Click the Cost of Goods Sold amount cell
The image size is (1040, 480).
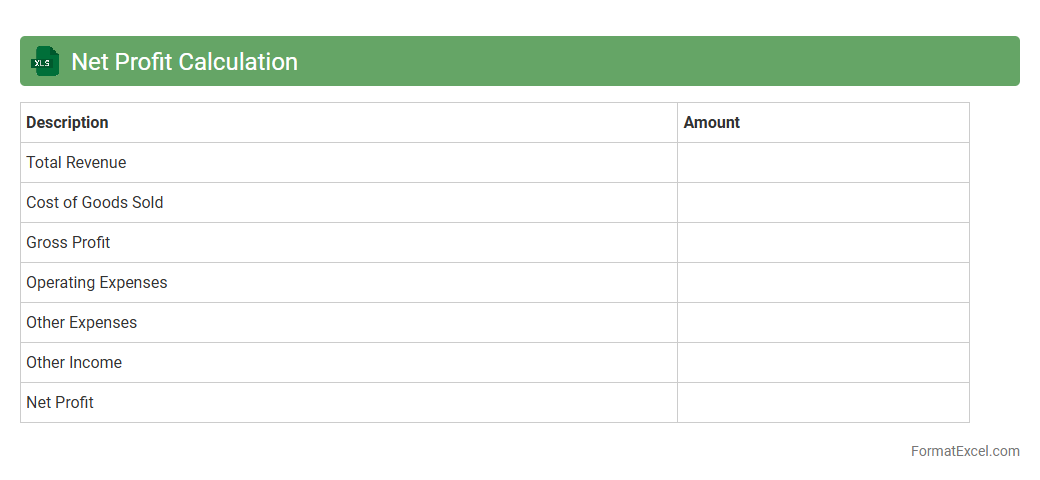point(822,202)
